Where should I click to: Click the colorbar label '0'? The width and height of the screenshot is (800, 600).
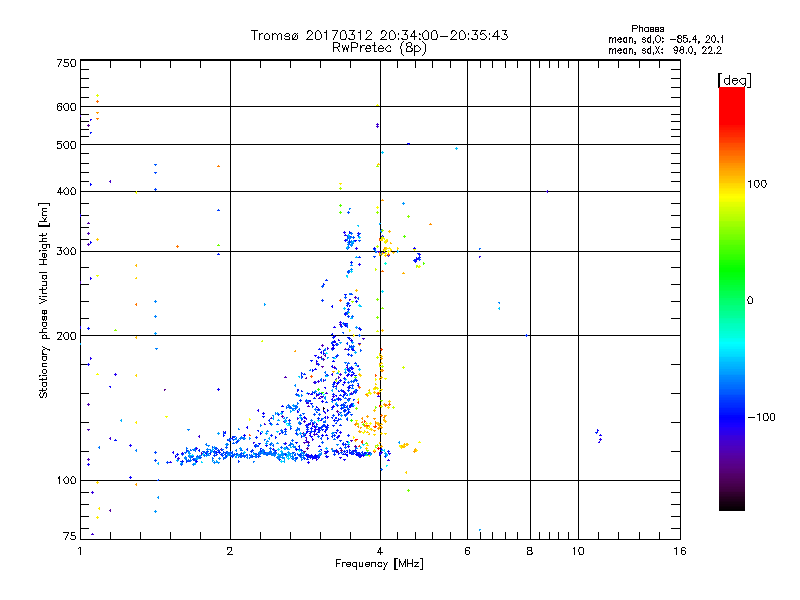pyautogui.click(x=750, y=300)
